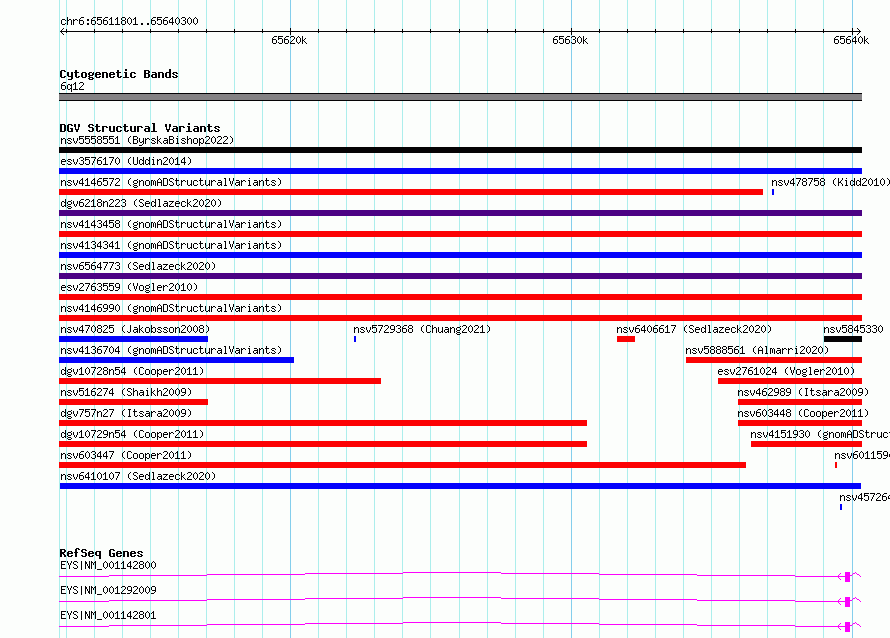Click the small blue nsv45726 marker
The height and width of the screenshot is (638, 890).
[841, 507]
